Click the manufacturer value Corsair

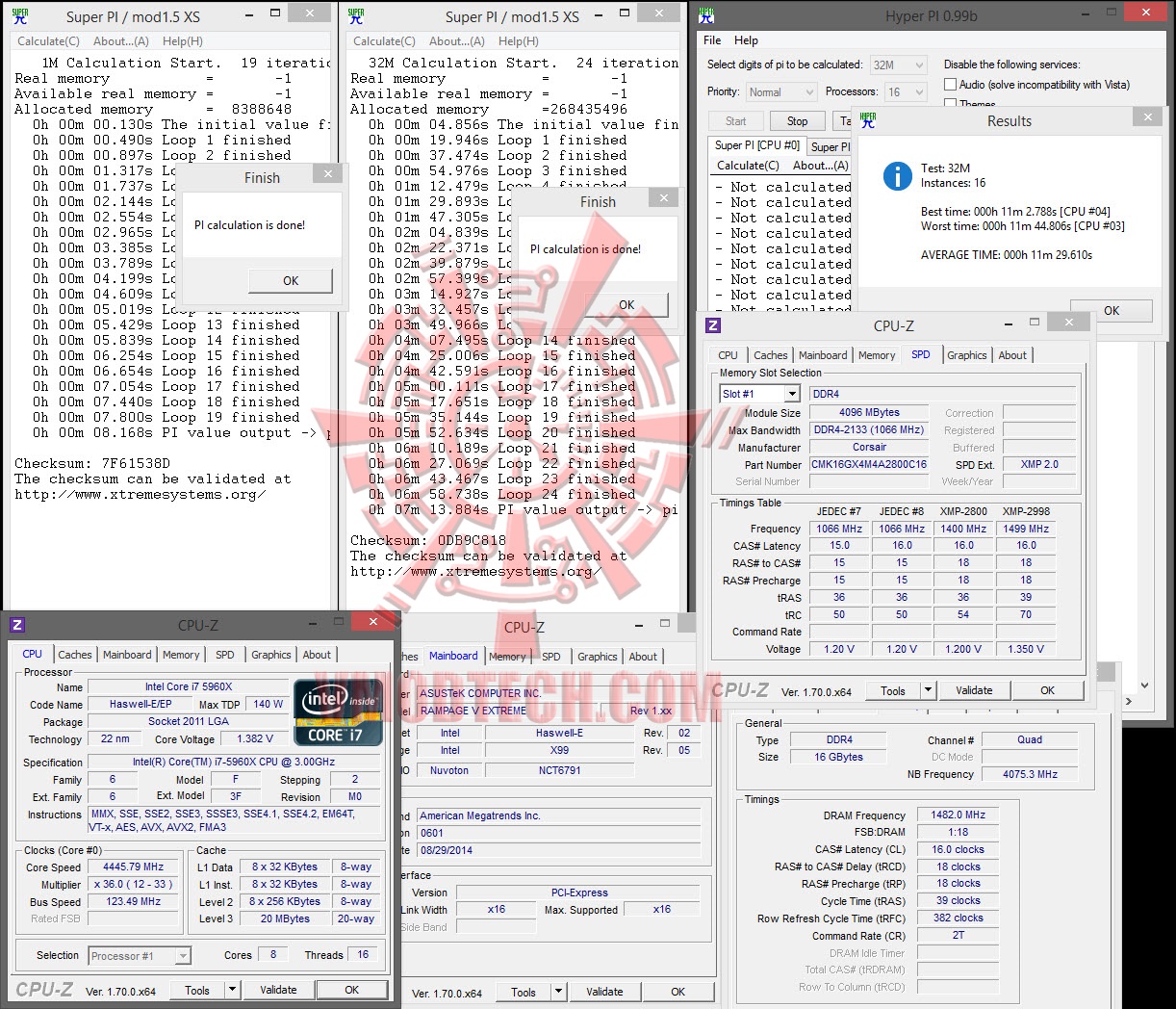[x=869, y=447]
